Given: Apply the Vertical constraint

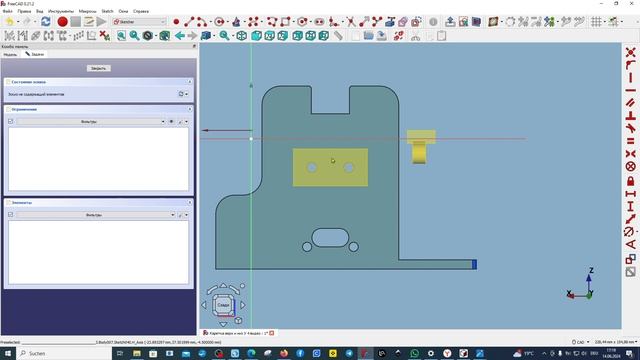Looking at the screenshot, I should 631,78.
